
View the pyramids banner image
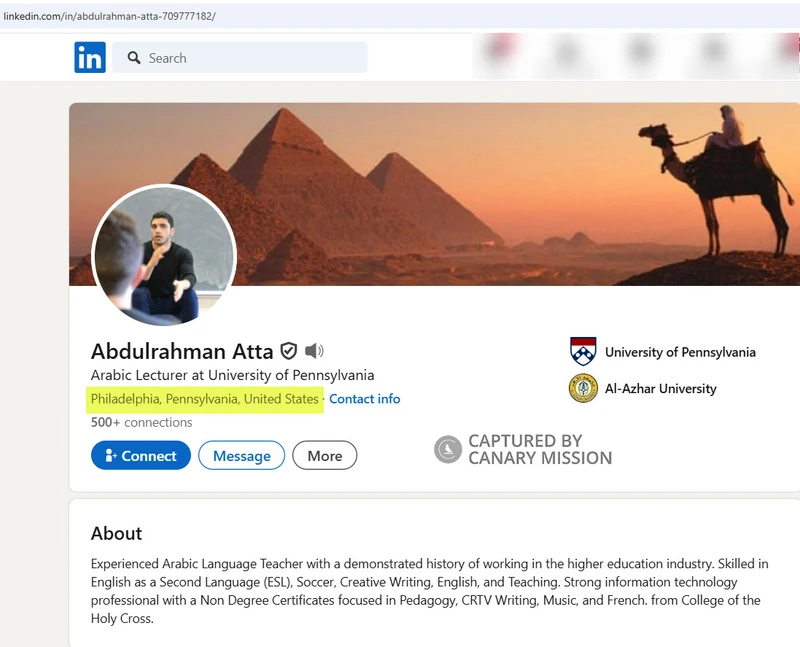click(x=434, y=194)
